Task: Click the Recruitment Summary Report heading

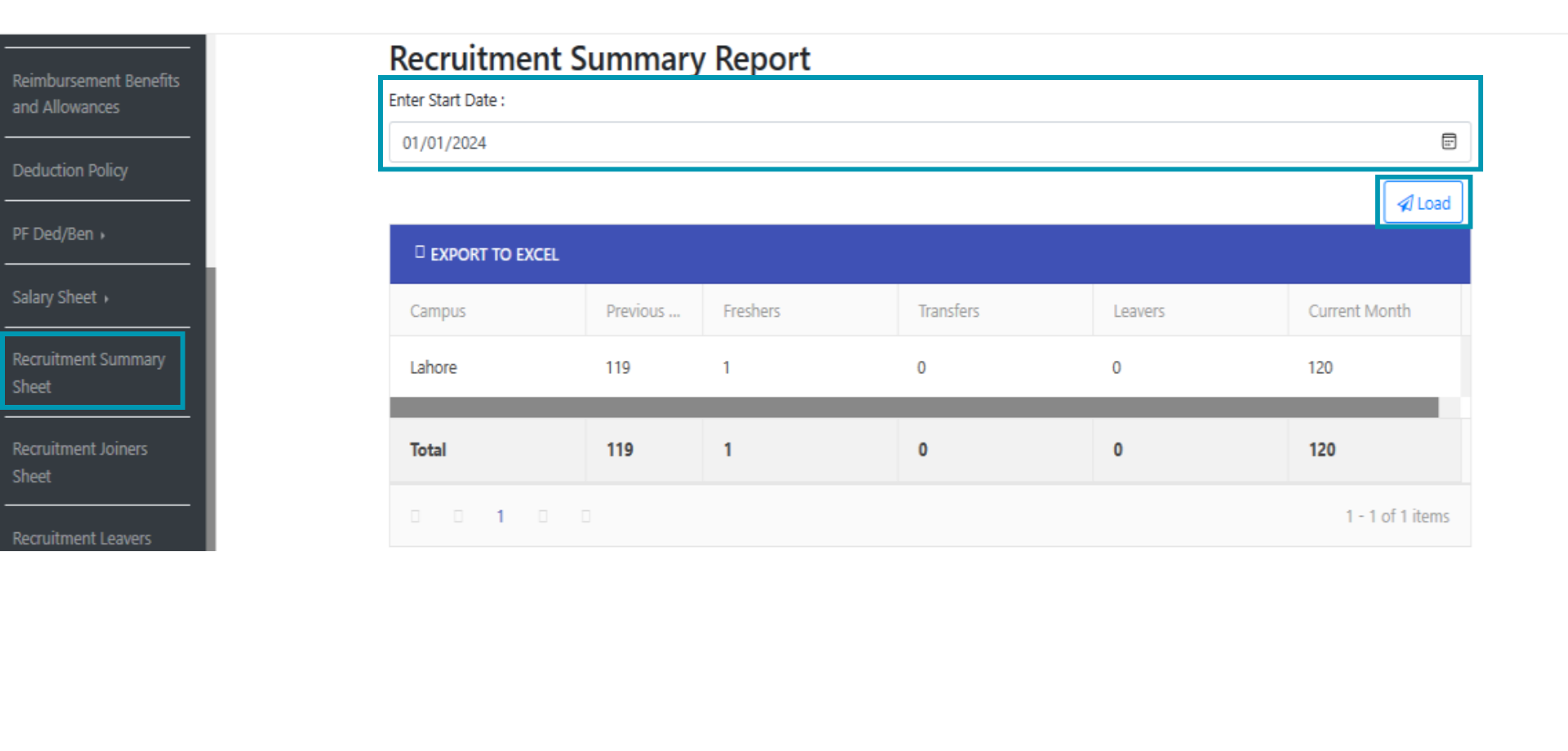Action: [x=599, y=58]
